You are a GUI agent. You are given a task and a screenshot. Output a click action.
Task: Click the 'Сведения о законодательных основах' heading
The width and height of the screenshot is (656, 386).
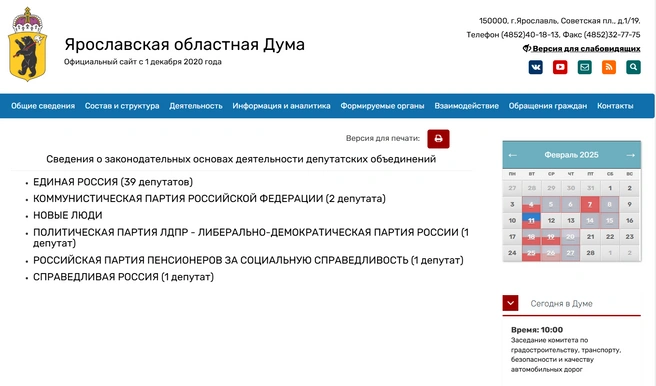(x=241, y=159)
